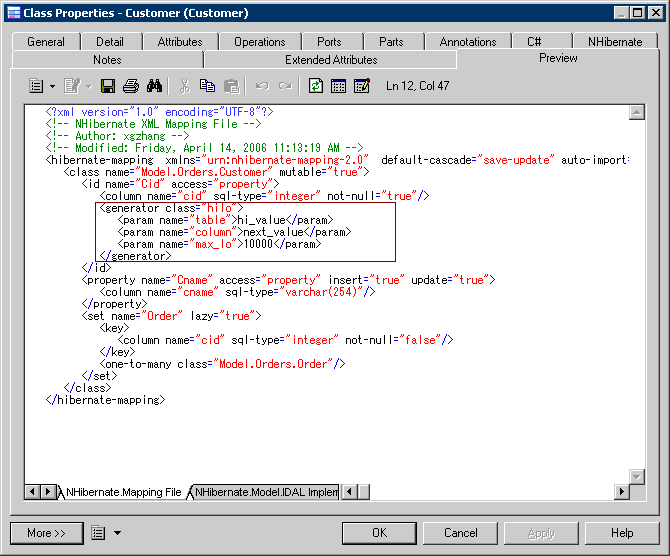
Task: Click the bottom properties menu icon
Action: pos(98,533)
